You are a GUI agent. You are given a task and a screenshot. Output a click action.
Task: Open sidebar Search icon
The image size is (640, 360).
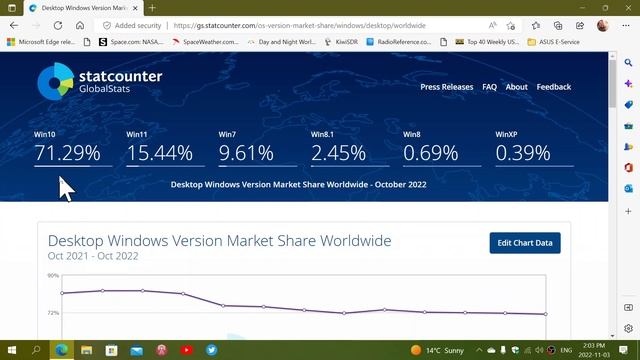point(628,62)
